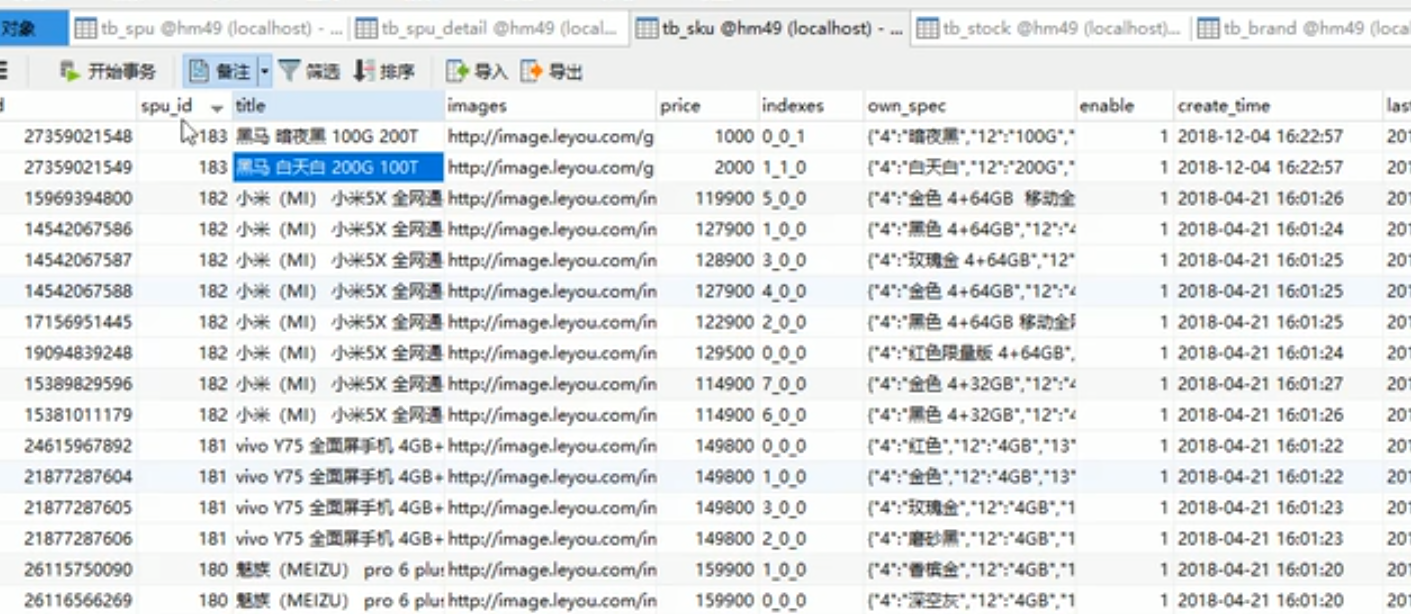The image size is (1411, 614).
Task: Click id cell 19094839248
Action: 78,353
